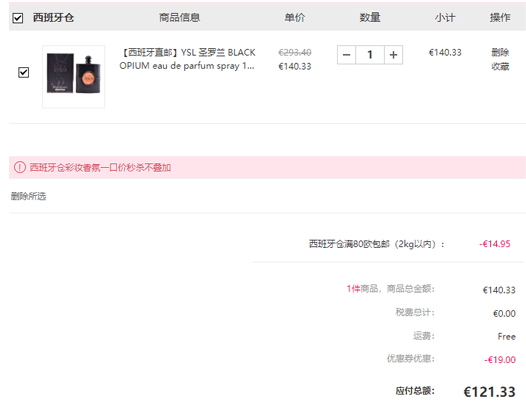Click the 应付总额 label
This screenshot has height=404, width=526.
(415, 391)
